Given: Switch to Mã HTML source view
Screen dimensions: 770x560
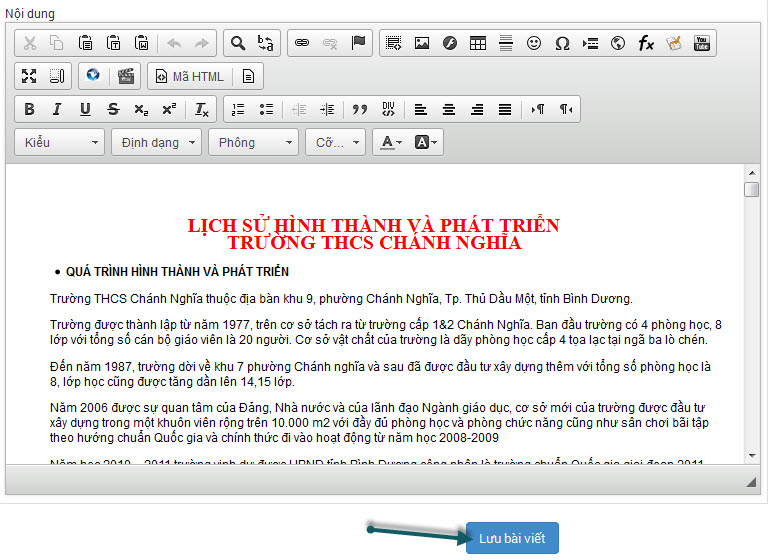Looking at the screenshot, I should pos(190,77).
